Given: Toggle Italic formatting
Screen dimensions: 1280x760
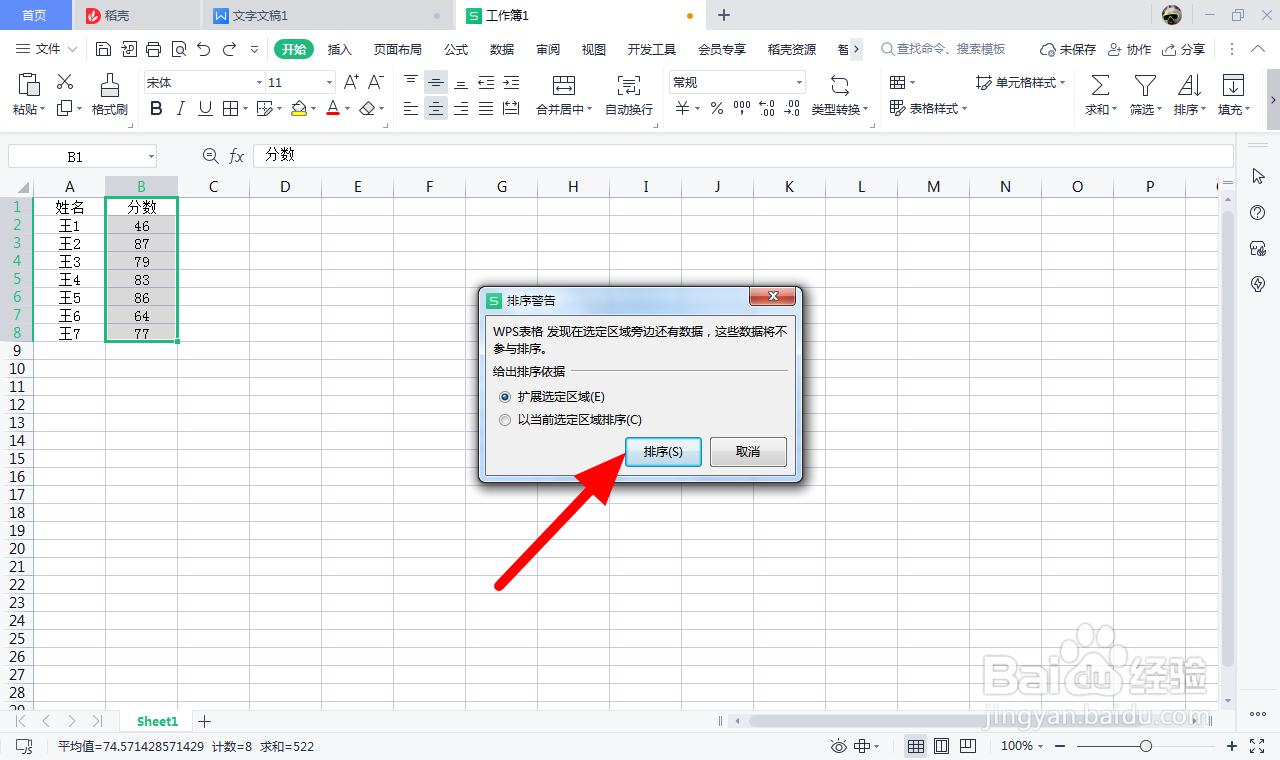Looking at the screenshot, I should tap(181, 109).
